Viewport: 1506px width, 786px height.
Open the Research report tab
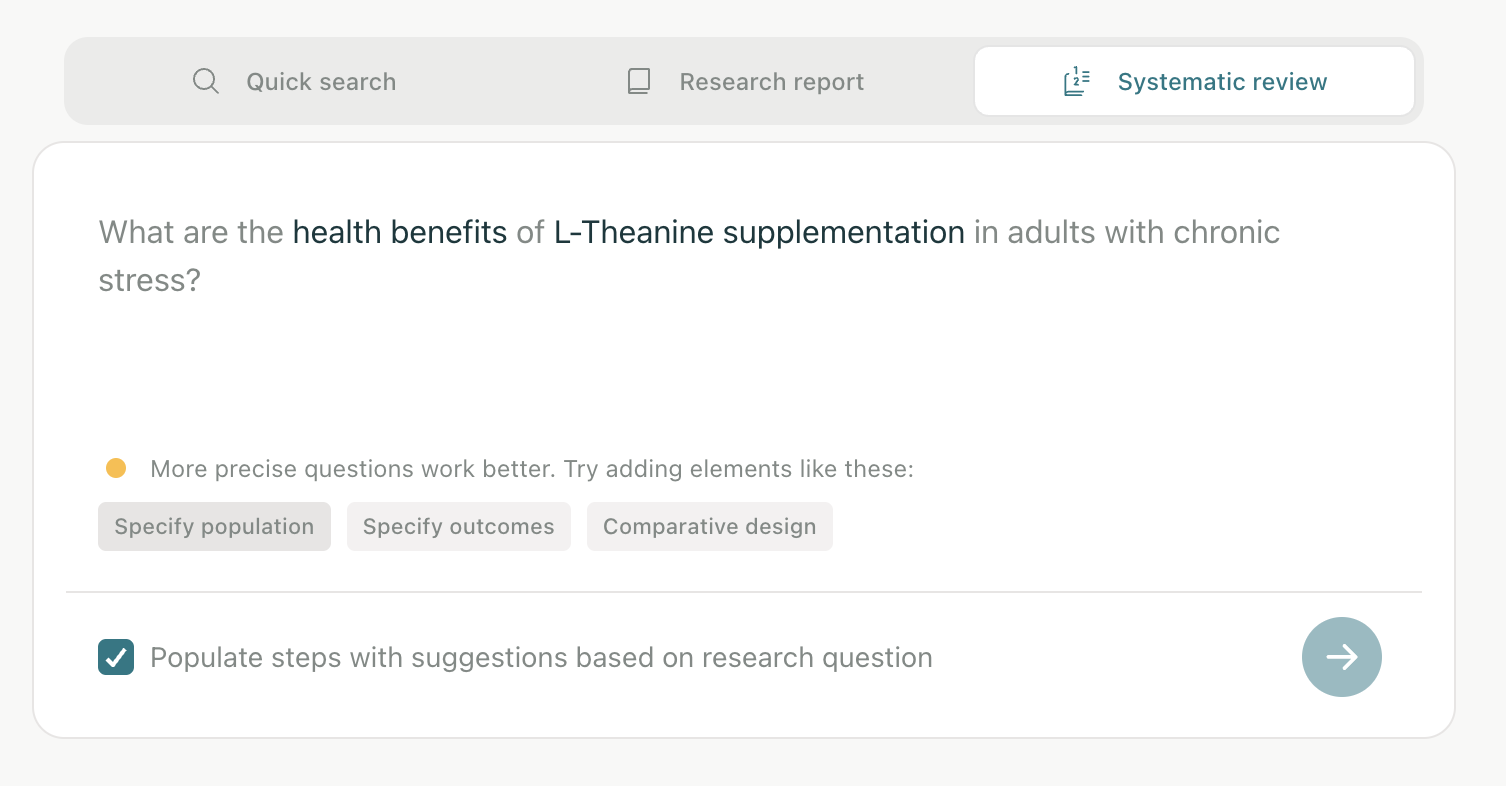click(x=745, y=81)
